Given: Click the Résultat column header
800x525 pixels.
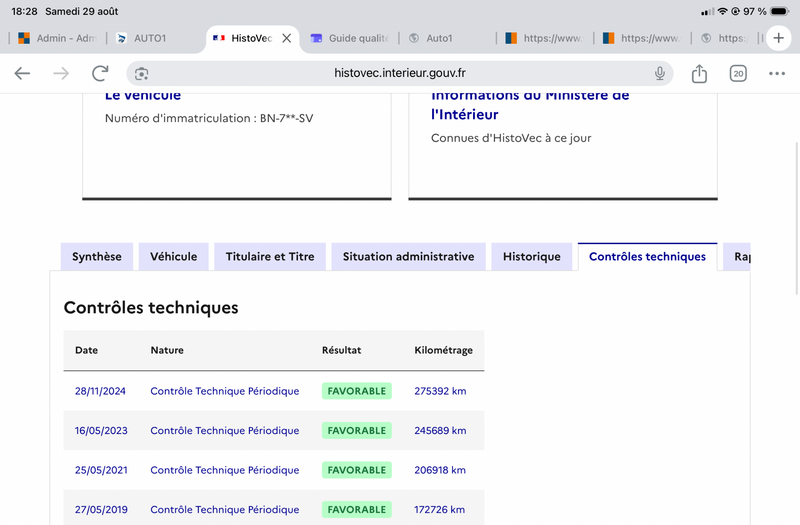Looking at the screenshot, I should [x=341, y=350].
